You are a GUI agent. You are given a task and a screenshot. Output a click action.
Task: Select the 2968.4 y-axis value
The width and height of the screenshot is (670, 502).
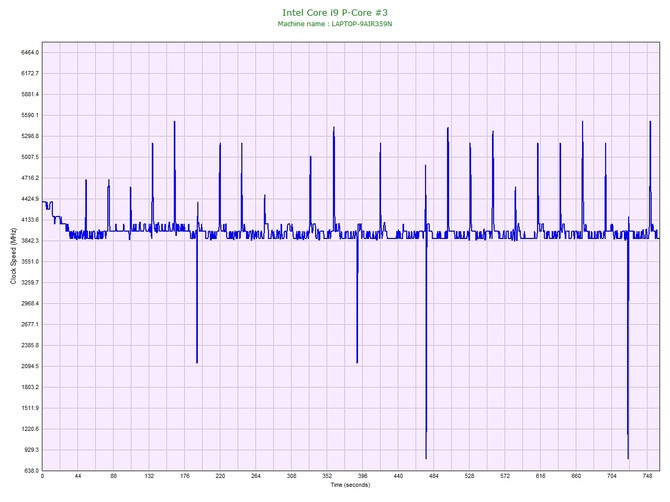[x=30, y=303]
